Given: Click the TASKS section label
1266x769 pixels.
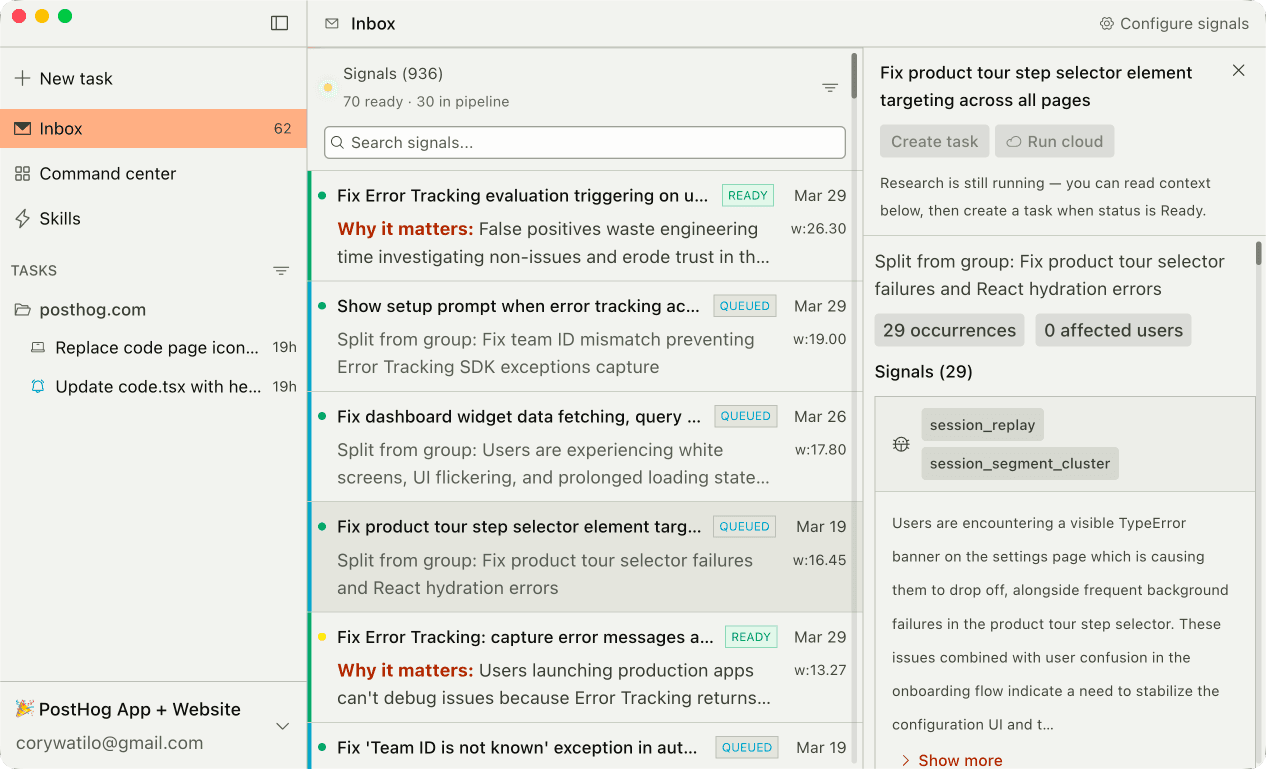Looking at the screenshot, I should (34, 271).
